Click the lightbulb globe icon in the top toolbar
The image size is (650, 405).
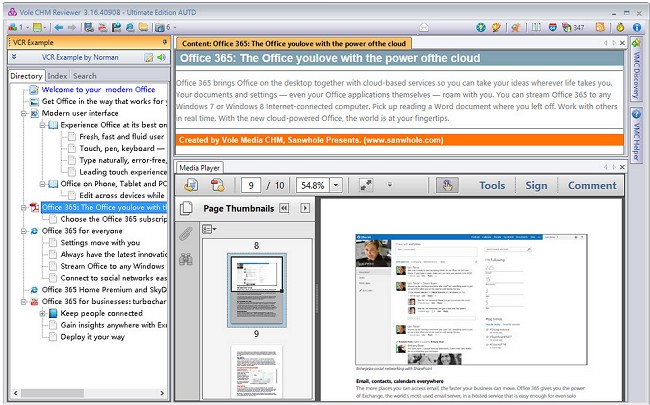481,27
